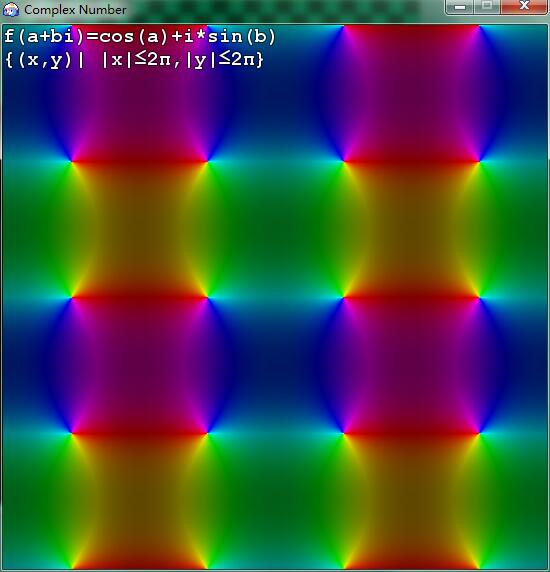Screen dimensions: 550x572
Task: Maximize the Complex Number window
Action: point(487,7)
